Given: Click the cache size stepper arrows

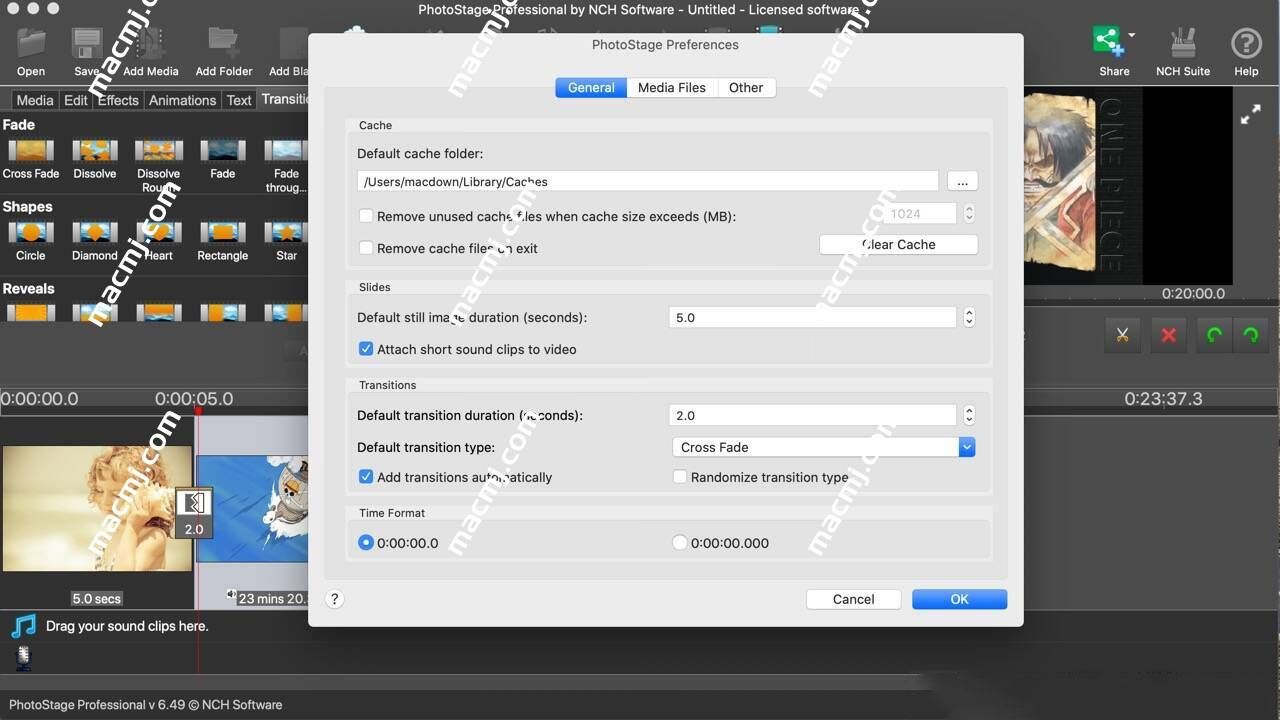Looking at the screenshot, I should pyautogui.click(x=969, y=214).
